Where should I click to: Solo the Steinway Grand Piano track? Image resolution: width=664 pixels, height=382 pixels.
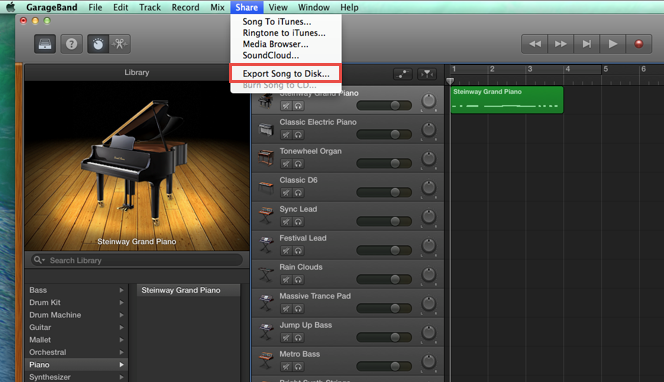(298, 106)
